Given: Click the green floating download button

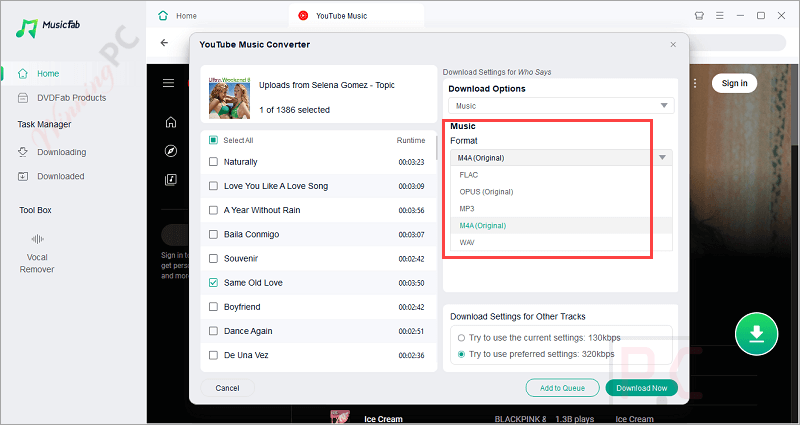Looking at the screenshot, I should (x=756, y=334).
